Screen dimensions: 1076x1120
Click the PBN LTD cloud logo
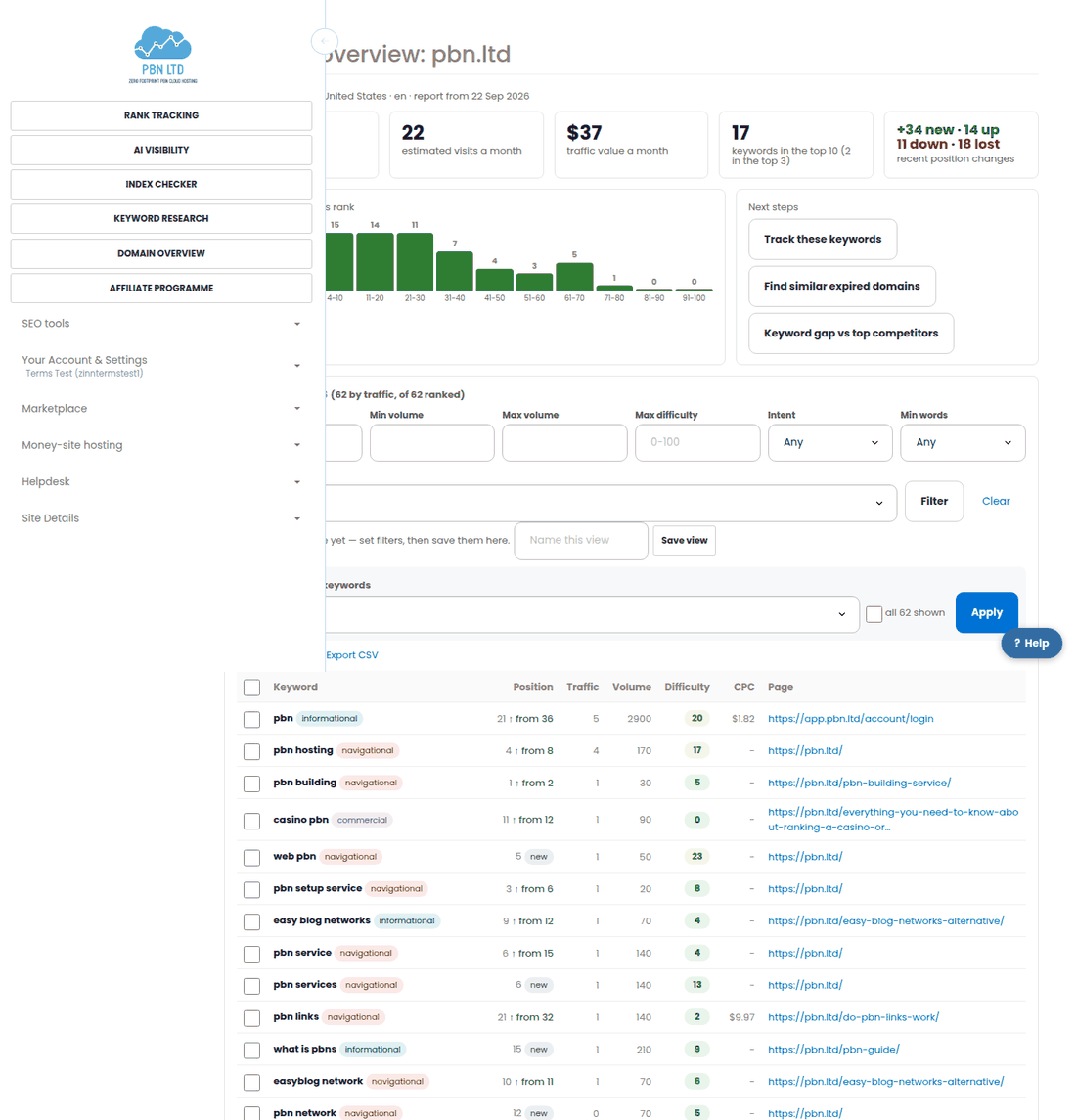coord(162,55)
